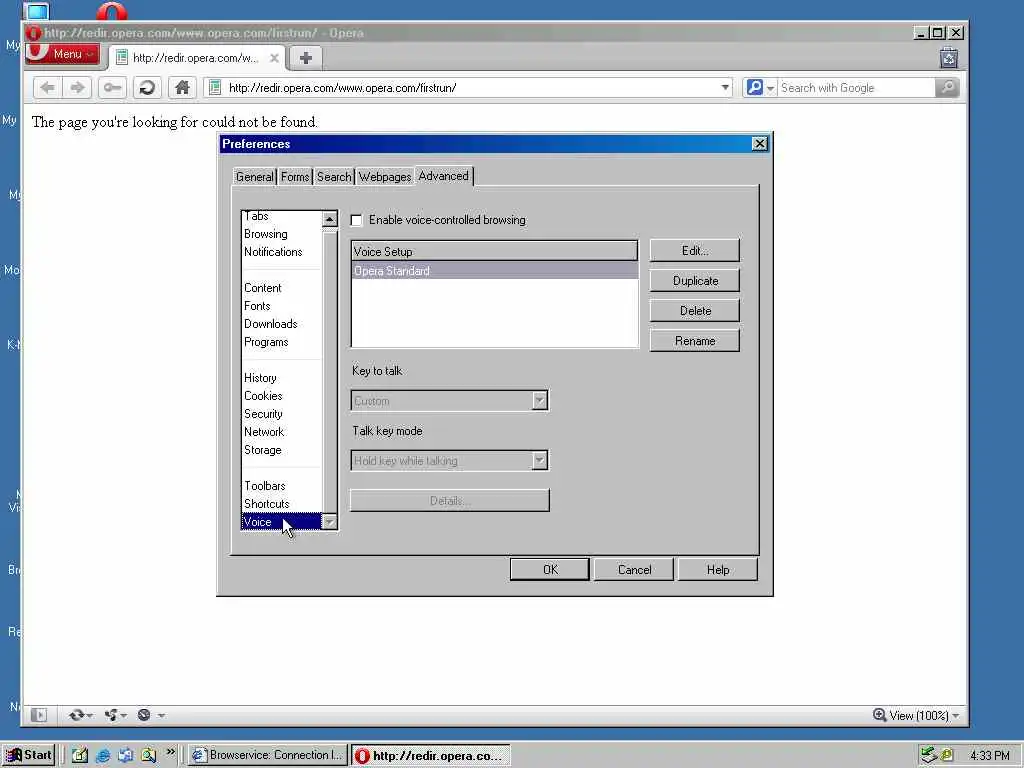The height and width of the screenshot is (768, 1024).
Task: Expand the address bar history dropdown
Action: click(725, 88)
